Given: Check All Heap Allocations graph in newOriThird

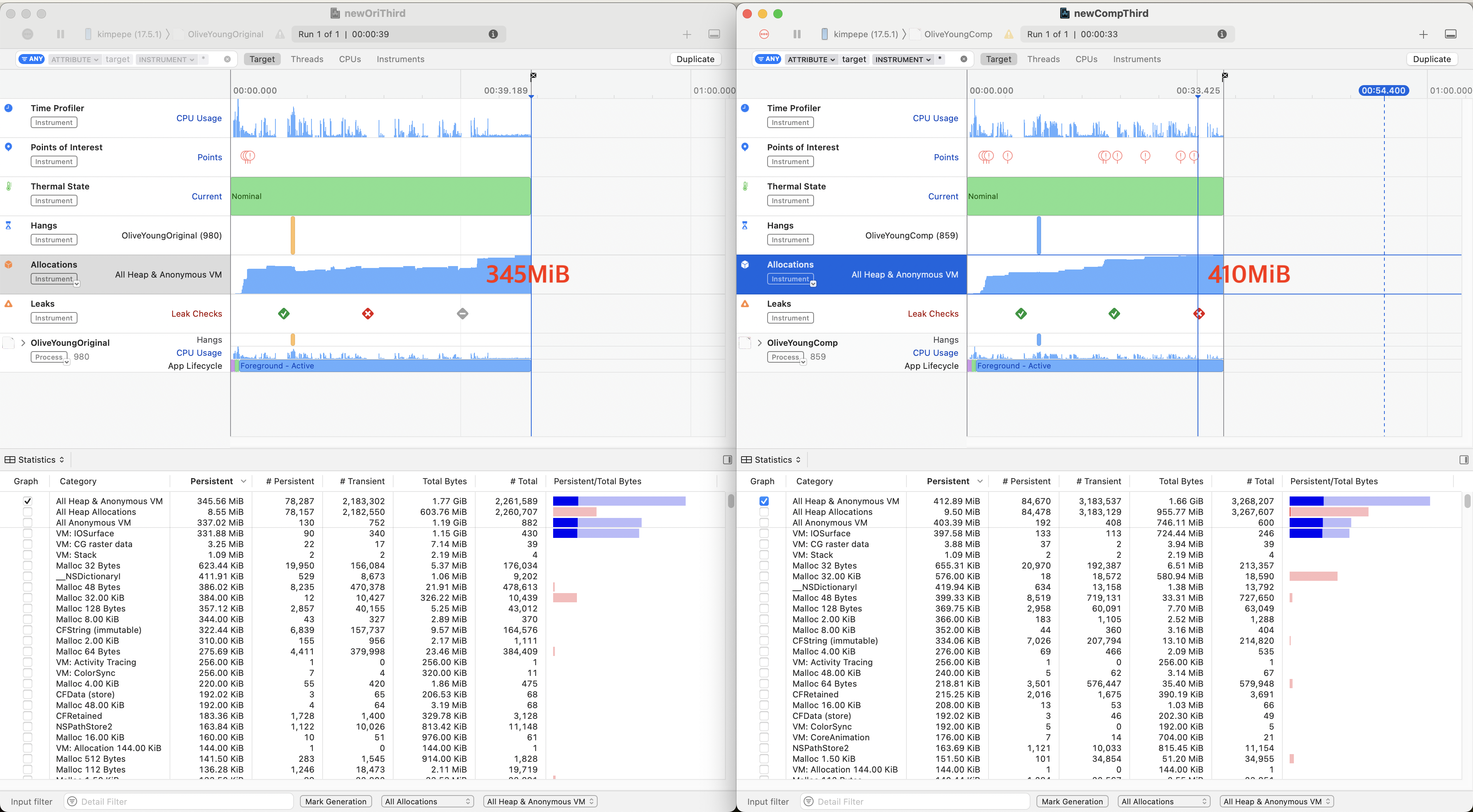Looking at the screenshot, I should pos(28,512).
